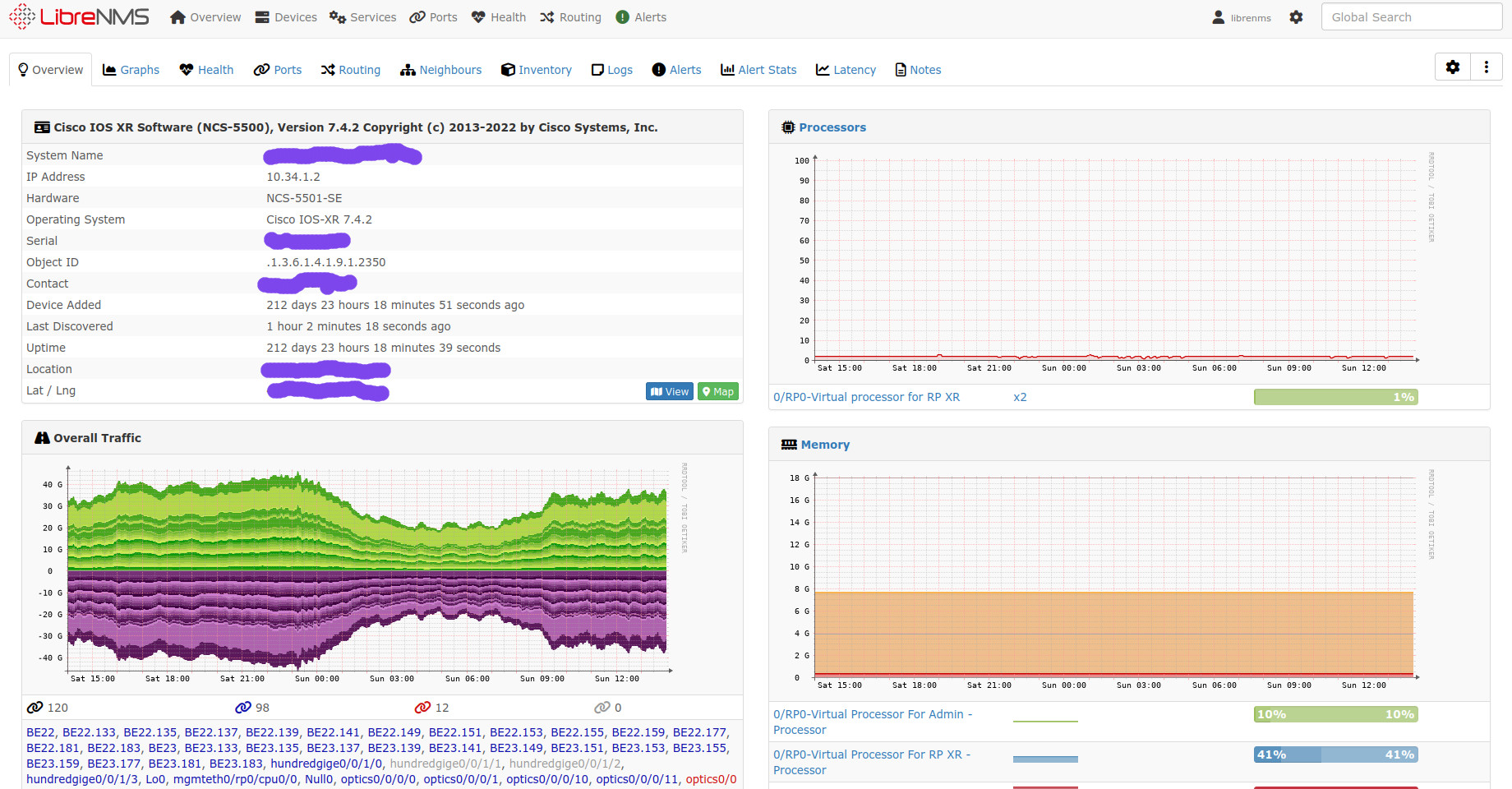Image resolution: width=1512 pixels, height=789 pixels.
Task: Open Routing from the top navigation
Action: [x=569, y=16]
